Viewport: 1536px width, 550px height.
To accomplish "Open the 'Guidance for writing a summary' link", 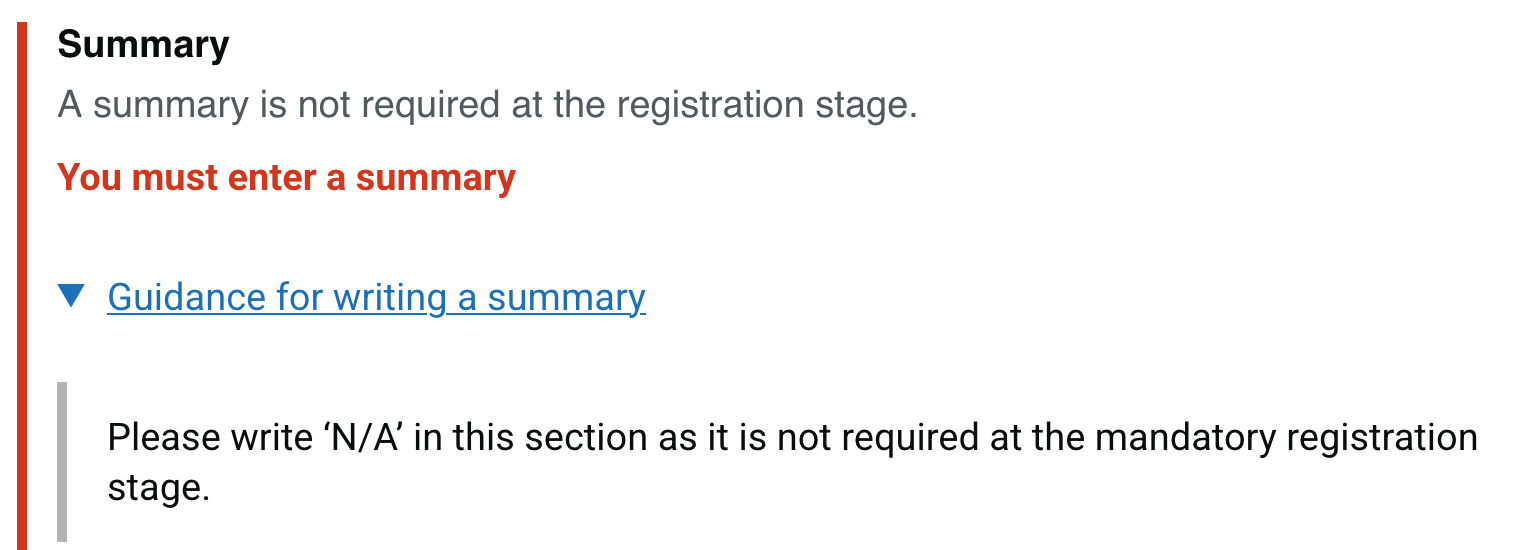I will (376, 298).
